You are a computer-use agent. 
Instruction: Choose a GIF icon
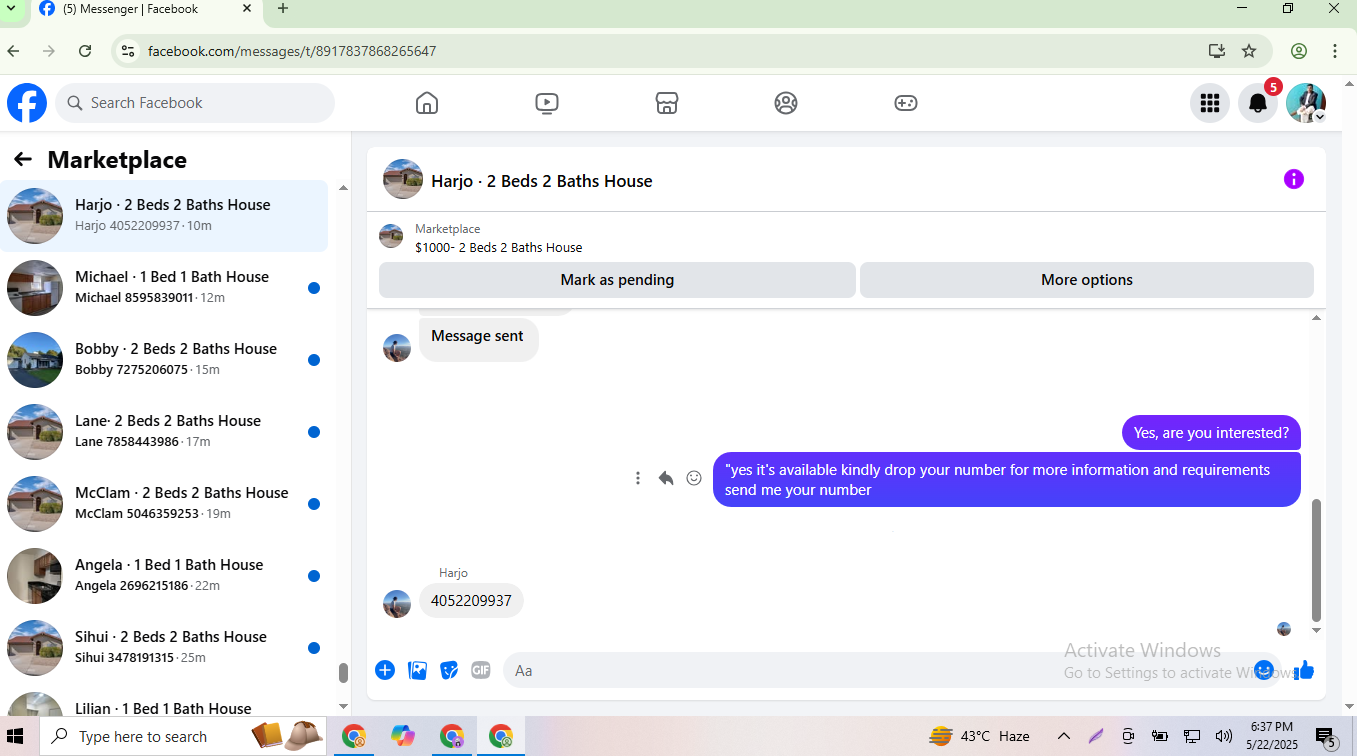click(x=481, y=670)
